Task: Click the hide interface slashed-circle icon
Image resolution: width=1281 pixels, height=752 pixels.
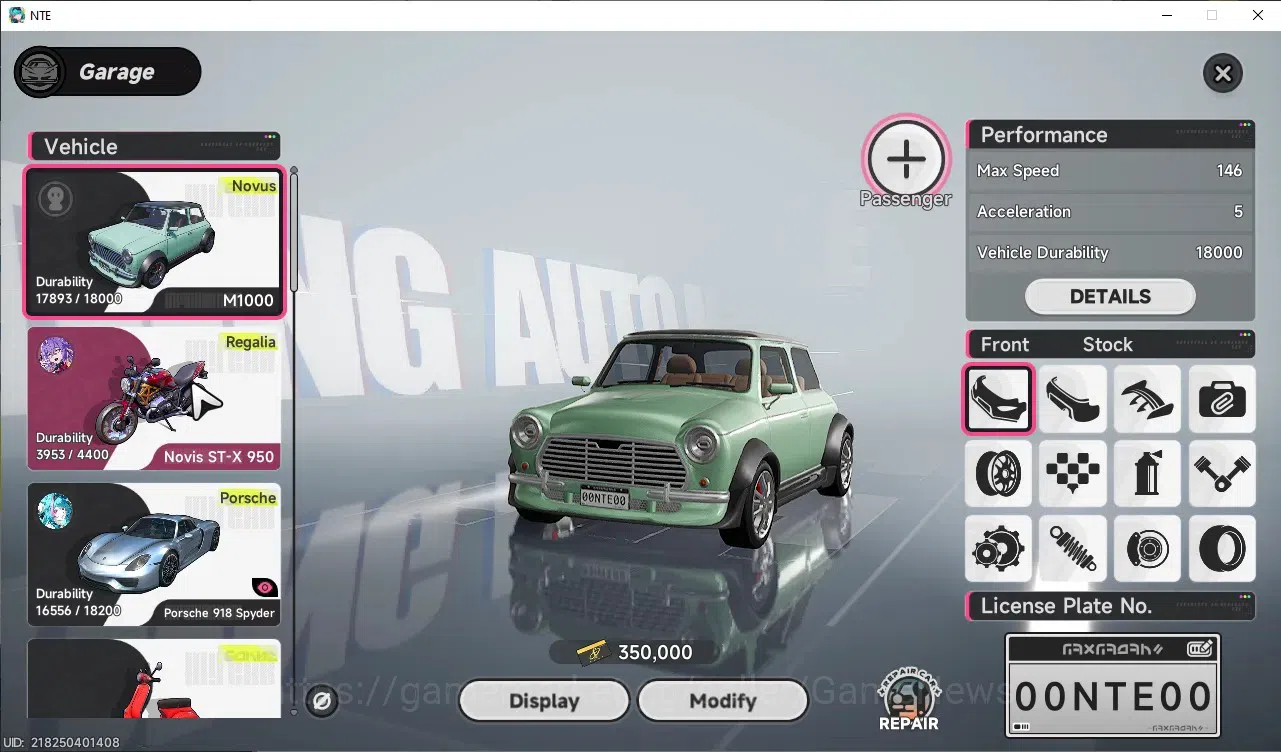Action: tap(322, 701)
